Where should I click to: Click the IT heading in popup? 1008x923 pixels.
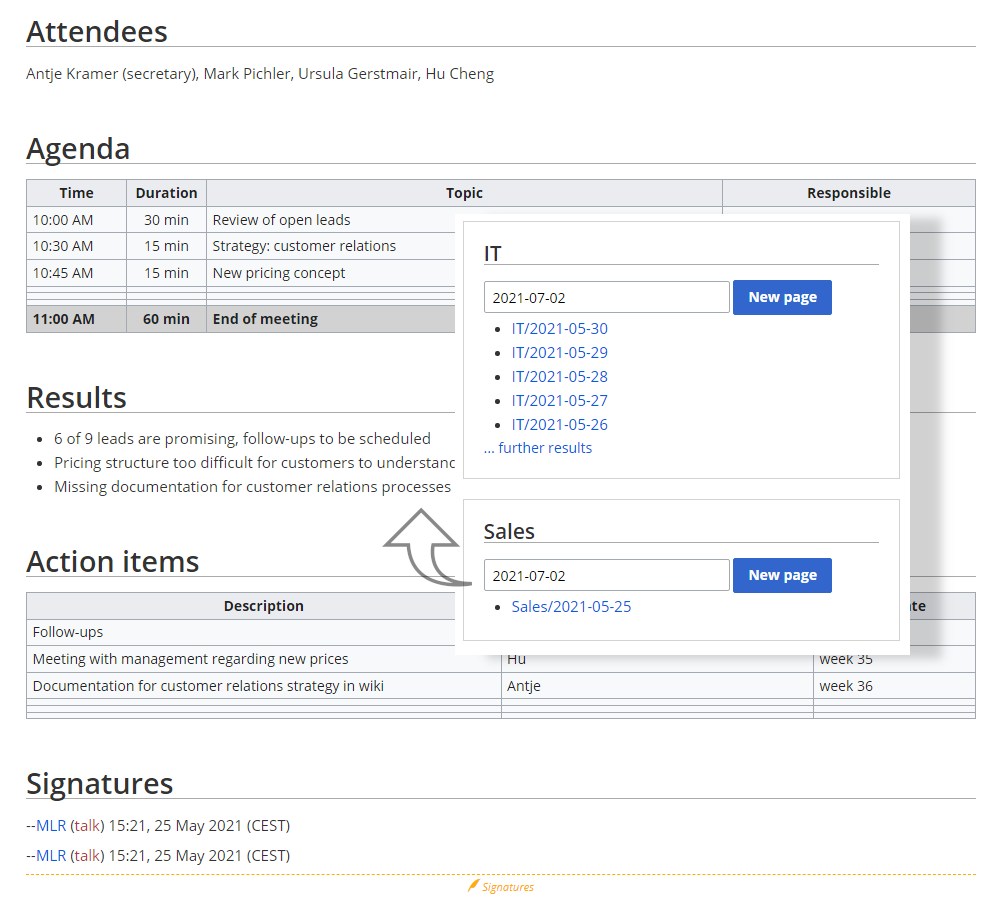click(492, 254)
